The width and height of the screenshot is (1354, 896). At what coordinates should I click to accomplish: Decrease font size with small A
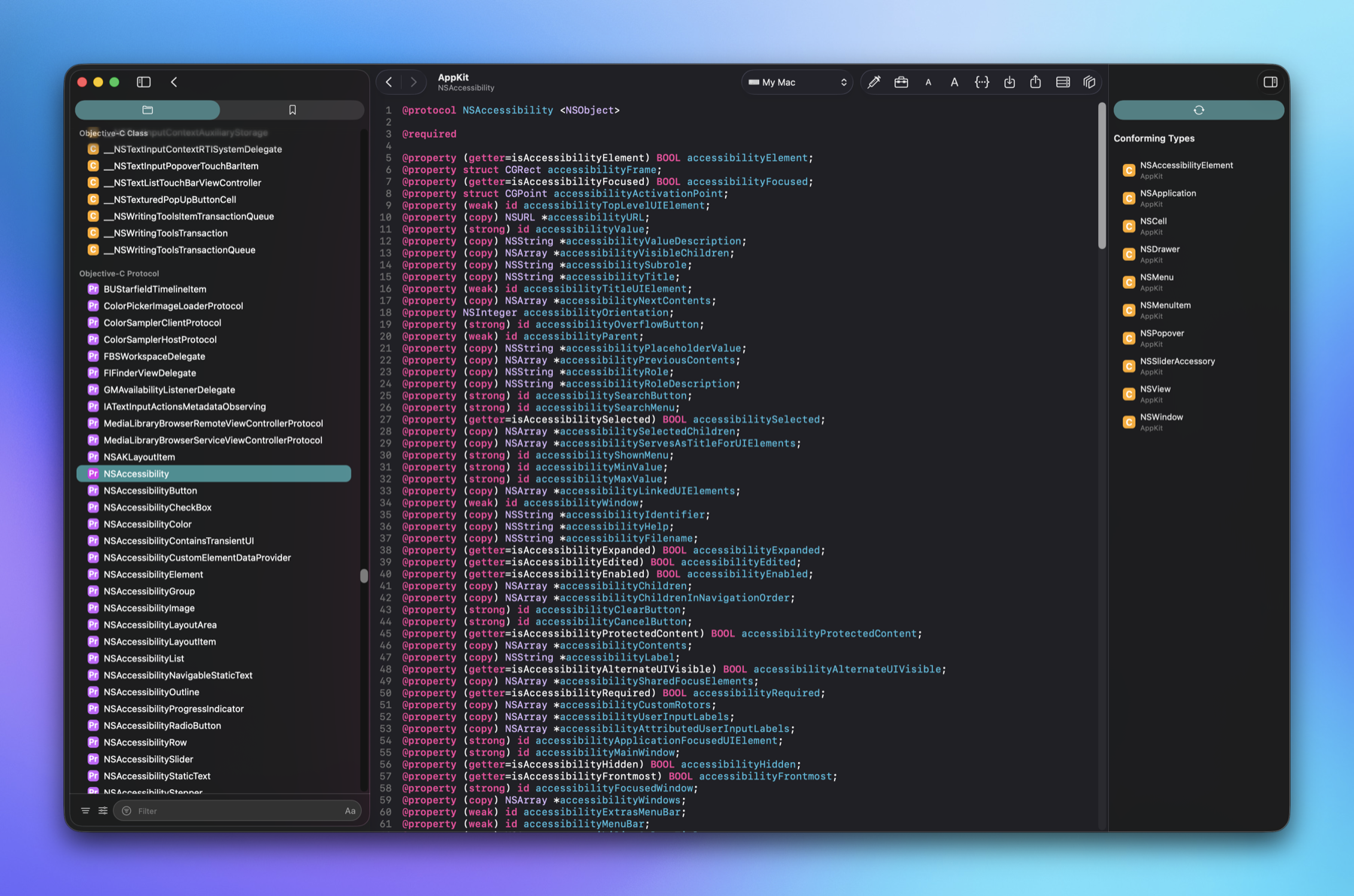pos(928,83)
